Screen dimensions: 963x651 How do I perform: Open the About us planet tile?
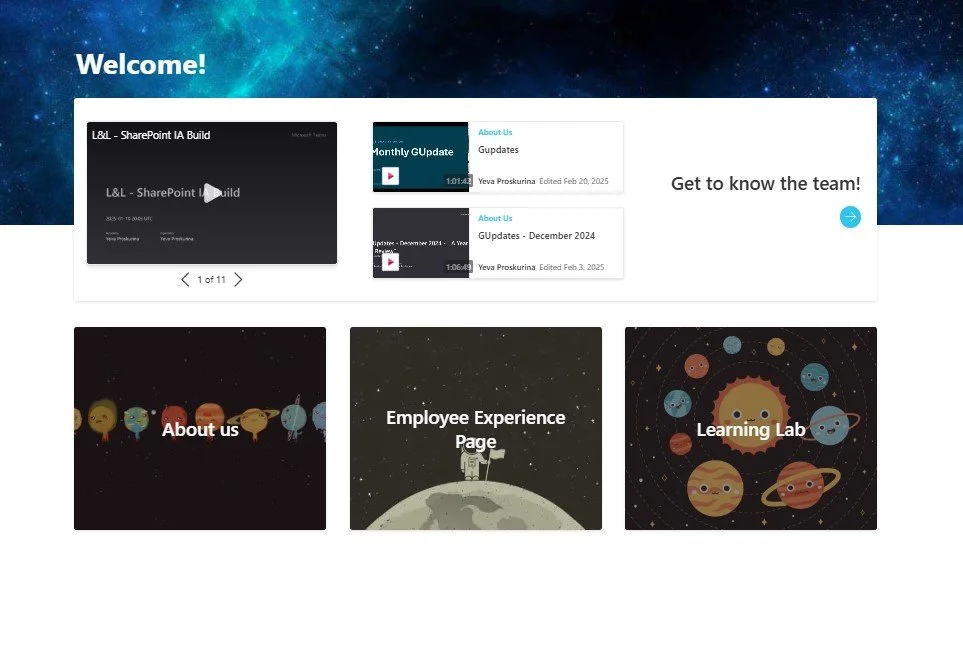click(199, 428)
